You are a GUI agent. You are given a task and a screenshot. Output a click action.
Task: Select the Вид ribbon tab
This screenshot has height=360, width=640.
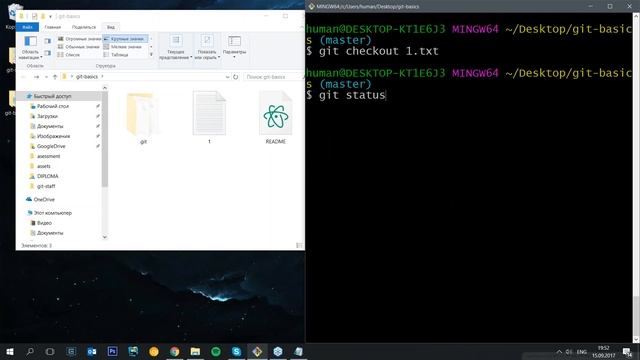point(111,27)
